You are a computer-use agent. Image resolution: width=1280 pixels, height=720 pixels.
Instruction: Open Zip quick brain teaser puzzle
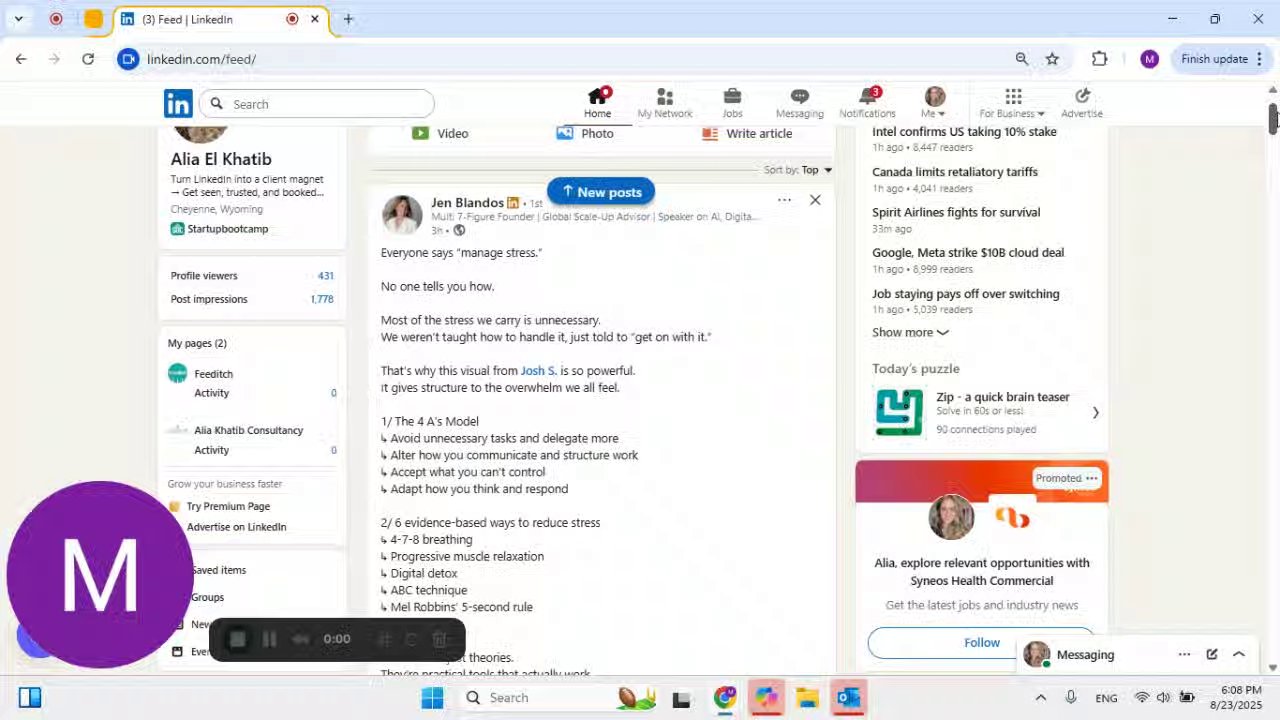point(1003,397)
